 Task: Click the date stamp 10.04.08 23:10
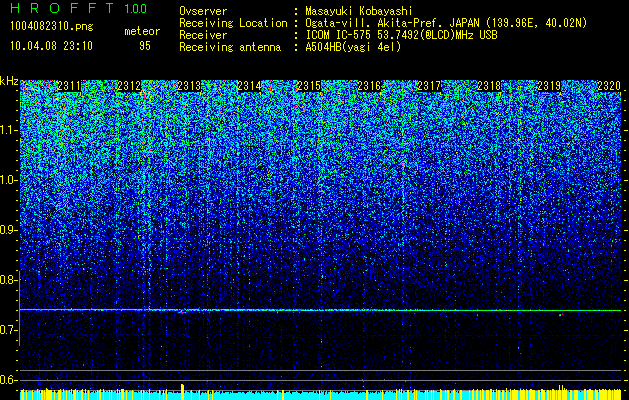(x=51, y=46)
